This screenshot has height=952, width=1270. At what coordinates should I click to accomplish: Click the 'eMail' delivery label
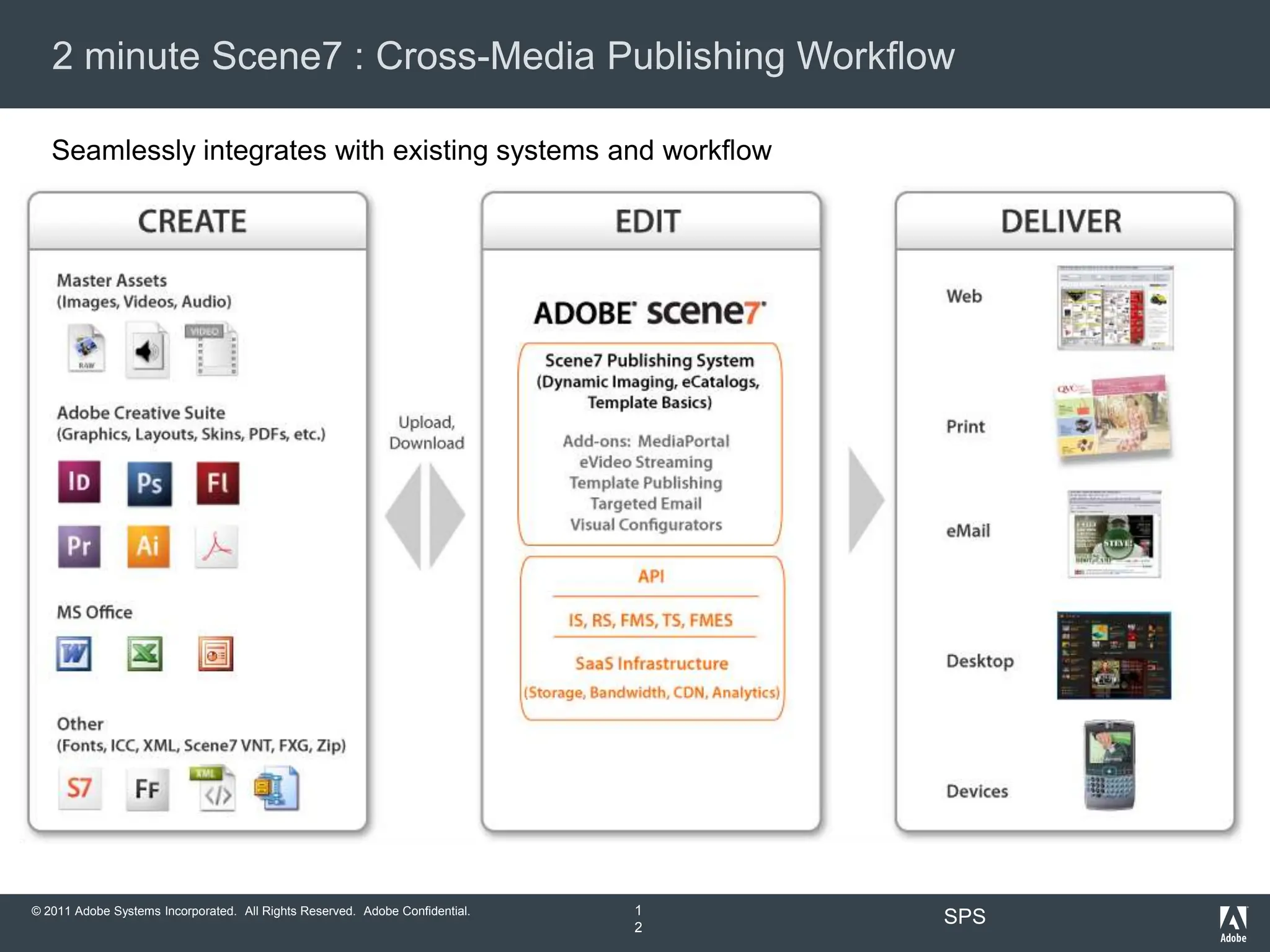click(x=968, y=531)
